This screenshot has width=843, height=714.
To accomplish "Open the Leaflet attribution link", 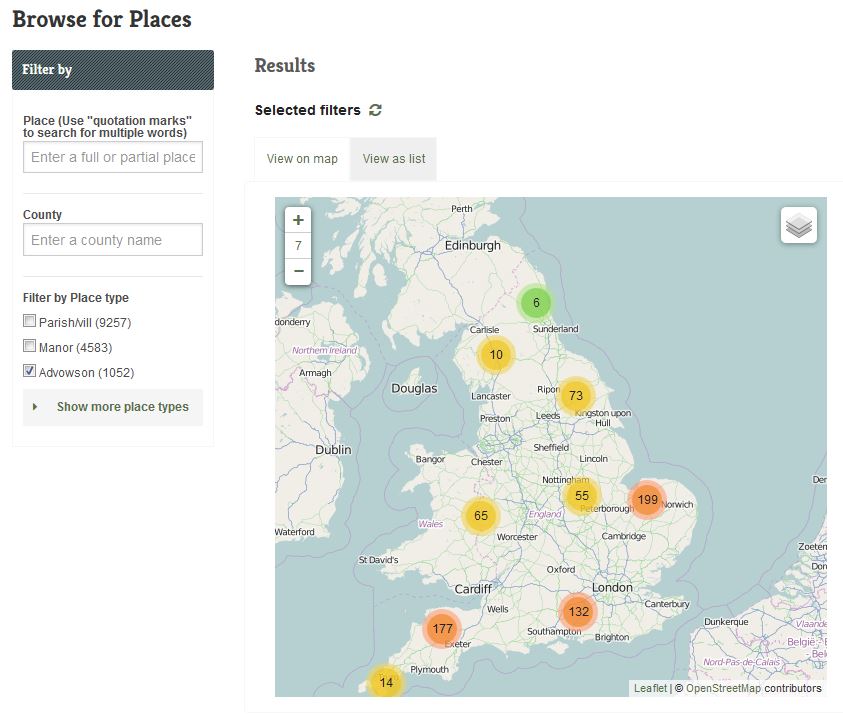I will pos(650,688).
